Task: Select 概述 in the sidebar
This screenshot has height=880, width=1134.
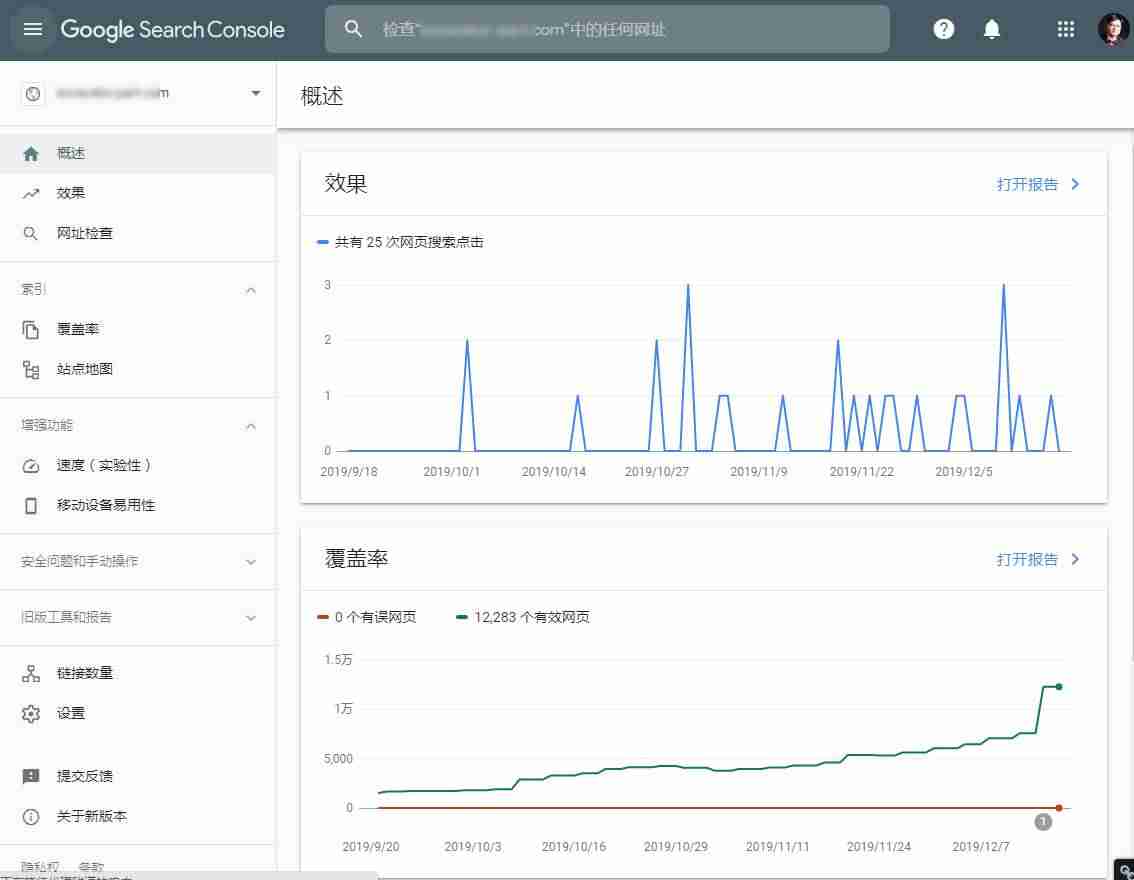Action: (137, 153)
